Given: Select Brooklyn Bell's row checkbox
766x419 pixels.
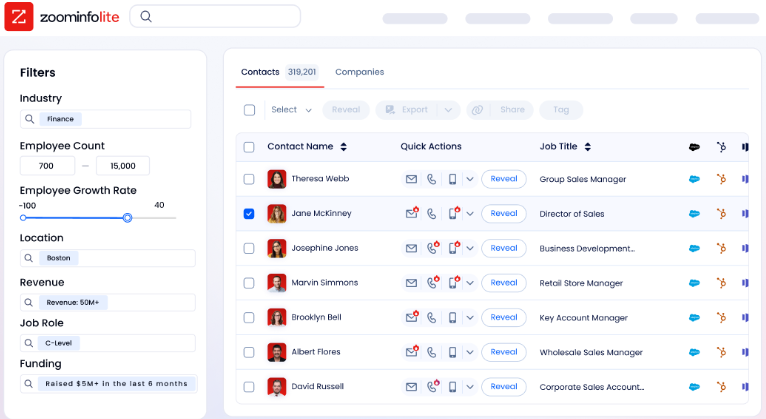Looking at the screenshot, I should click(x=249, y=318).
